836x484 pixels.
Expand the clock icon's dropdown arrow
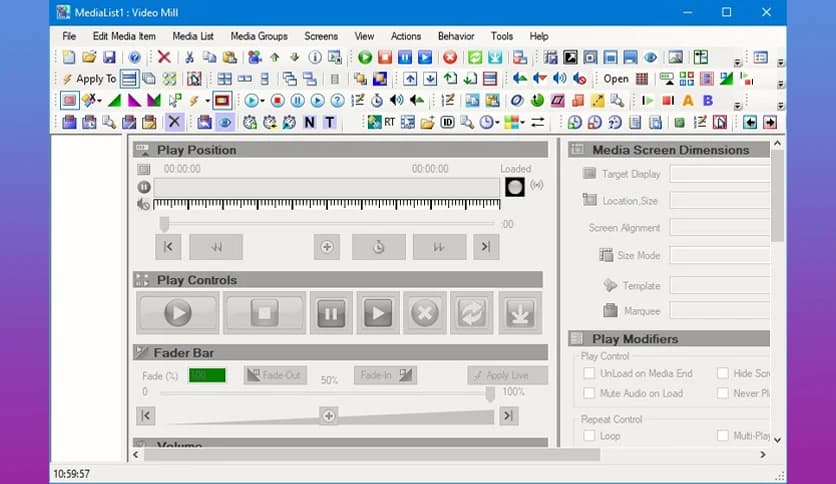[x=497, y=123]
